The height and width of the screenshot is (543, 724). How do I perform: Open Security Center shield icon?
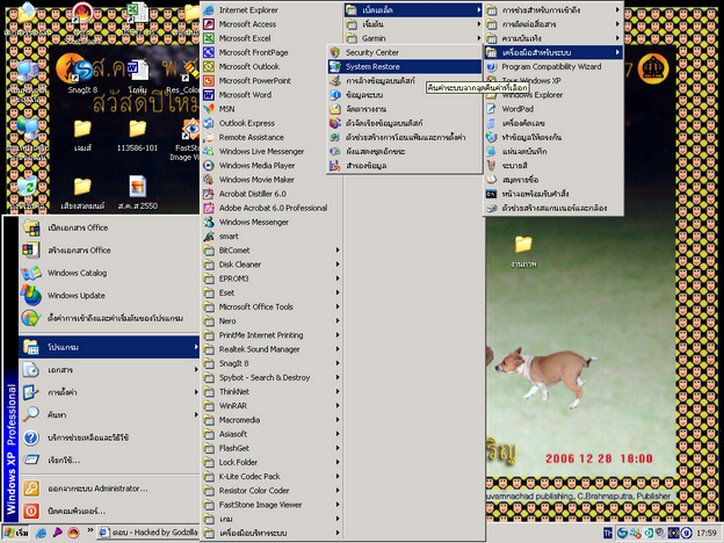click(x=335, y=52)
